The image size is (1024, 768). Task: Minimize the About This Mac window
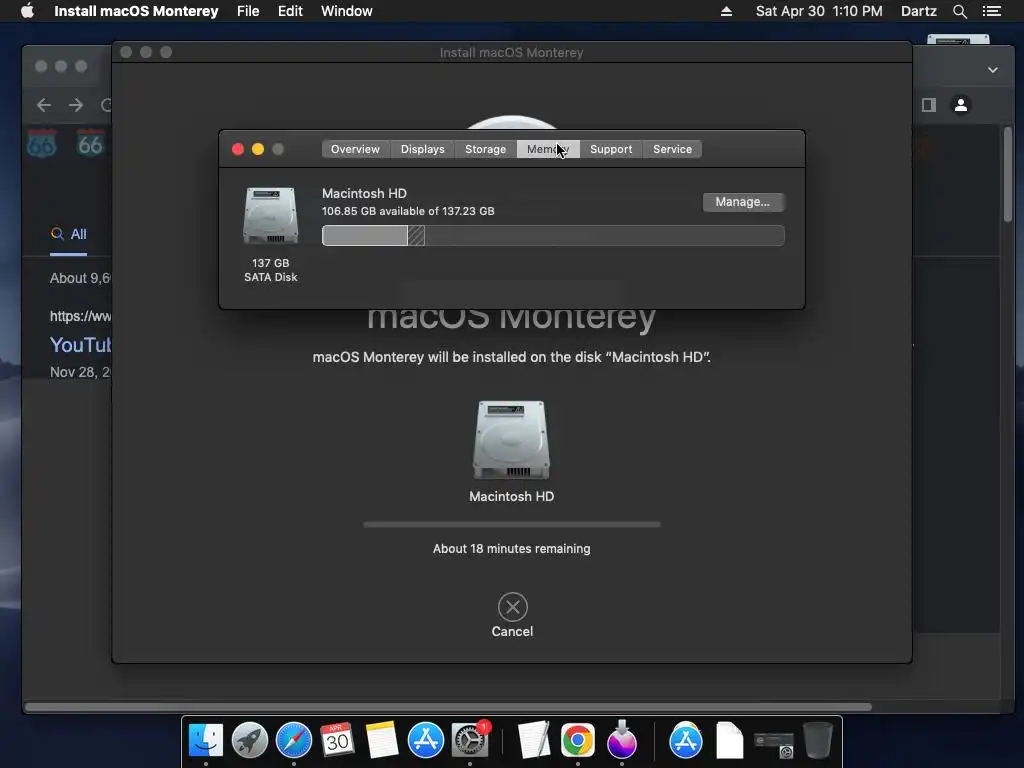point(258,149)
